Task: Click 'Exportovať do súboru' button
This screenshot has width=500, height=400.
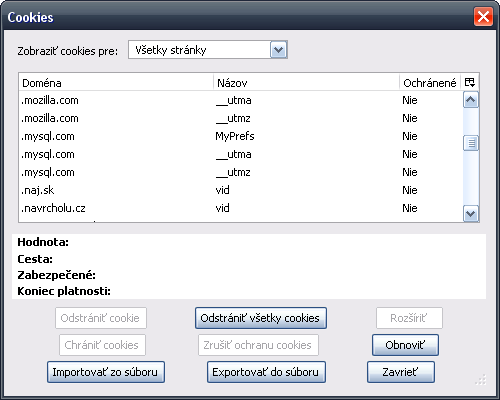Action: tap(266, 372)
